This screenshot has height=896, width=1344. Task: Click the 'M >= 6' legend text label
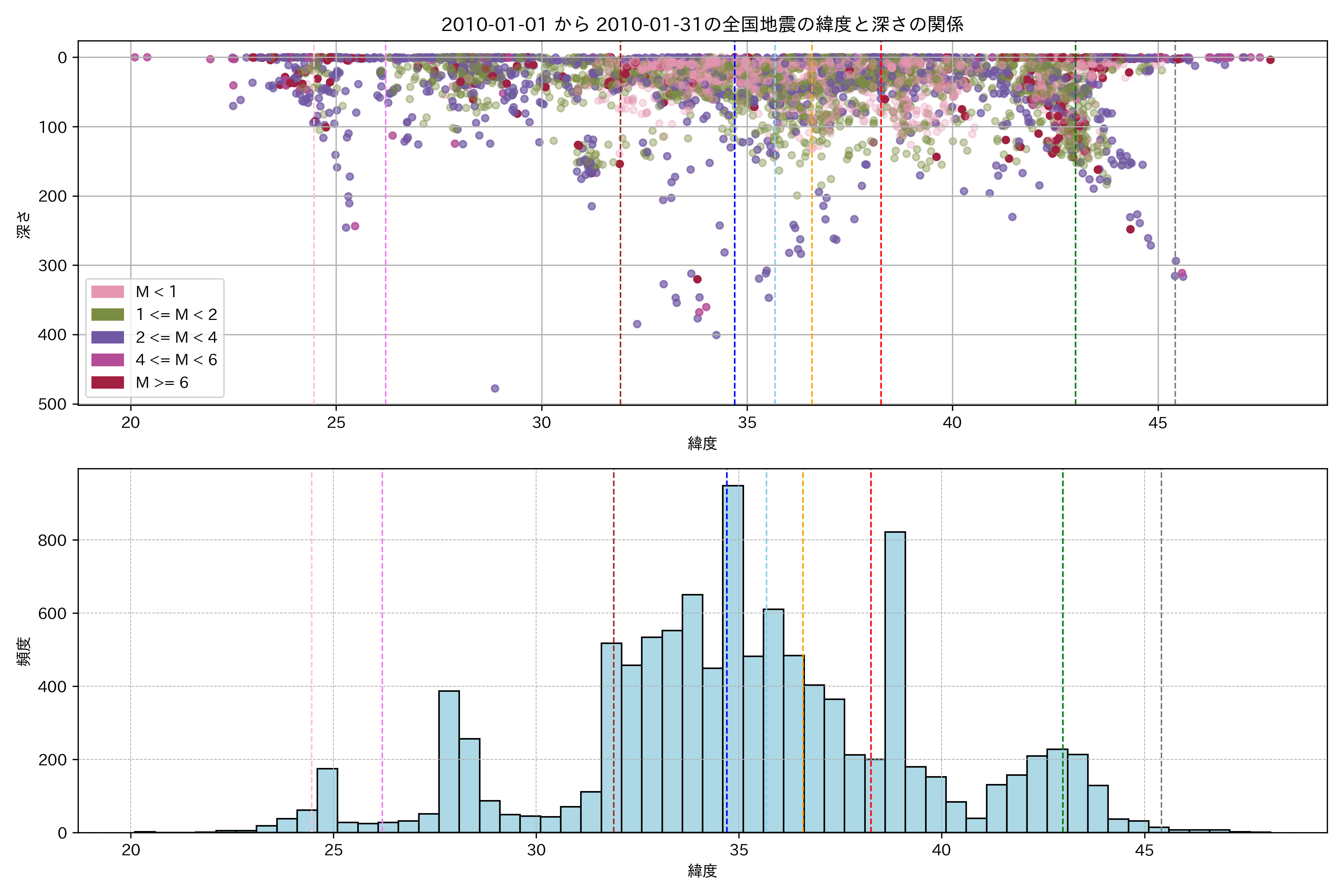click(x=162, y=382)
